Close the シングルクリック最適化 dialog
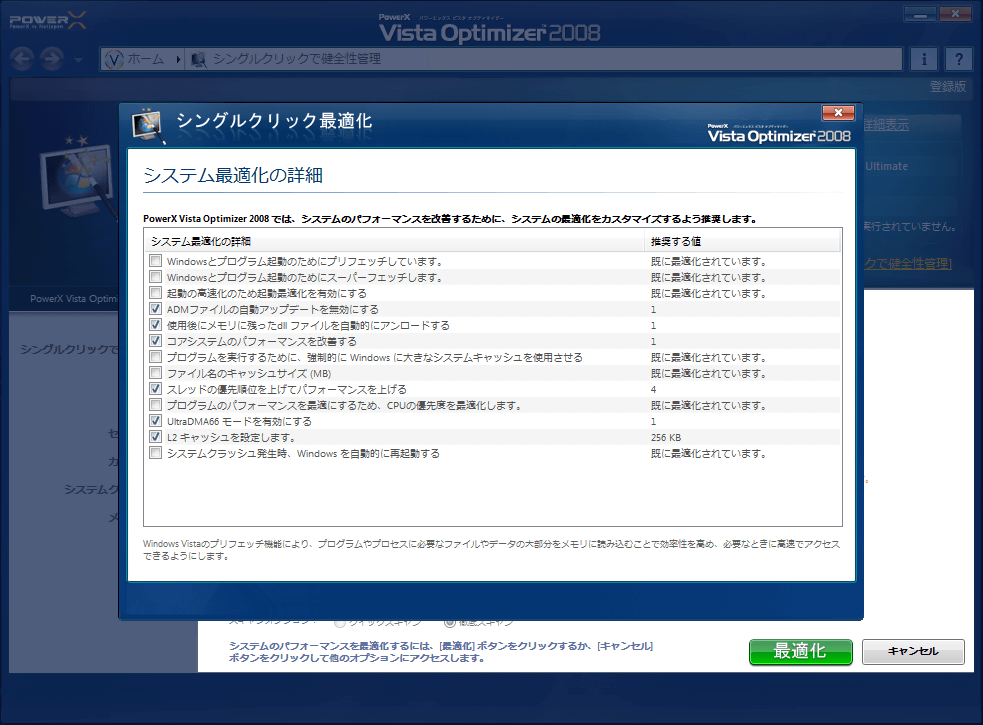 838,113
